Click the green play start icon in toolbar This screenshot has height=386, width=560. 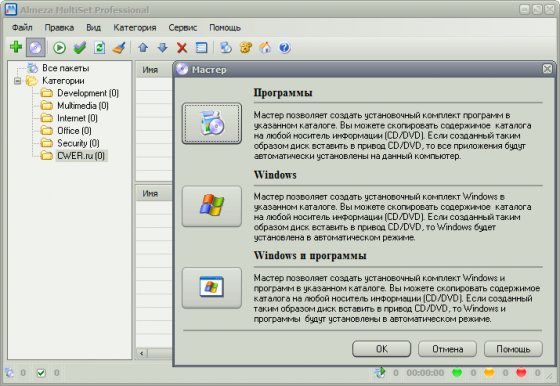[59, 47]
